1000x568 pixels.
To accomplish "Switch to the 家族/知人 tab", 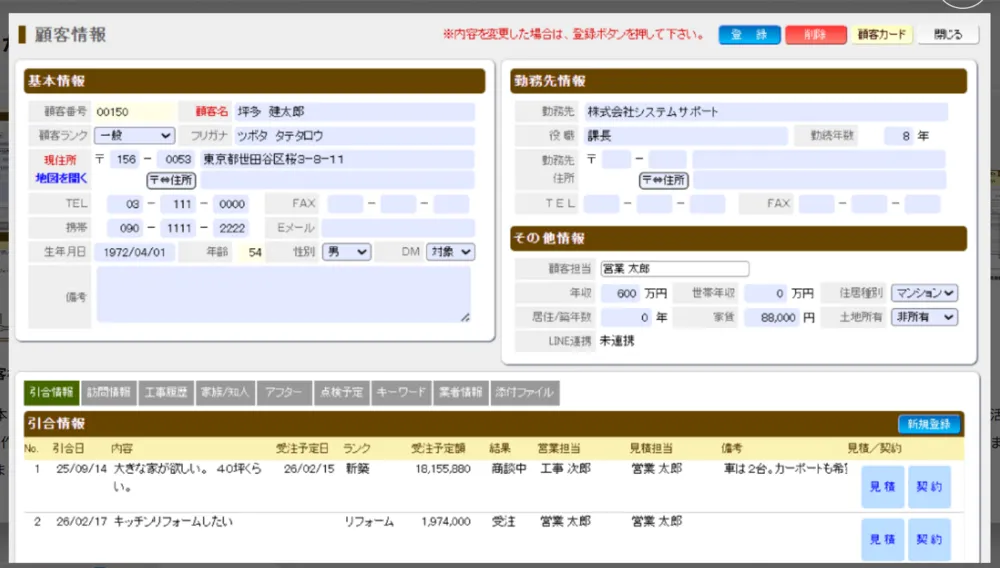I will (224, 393).
